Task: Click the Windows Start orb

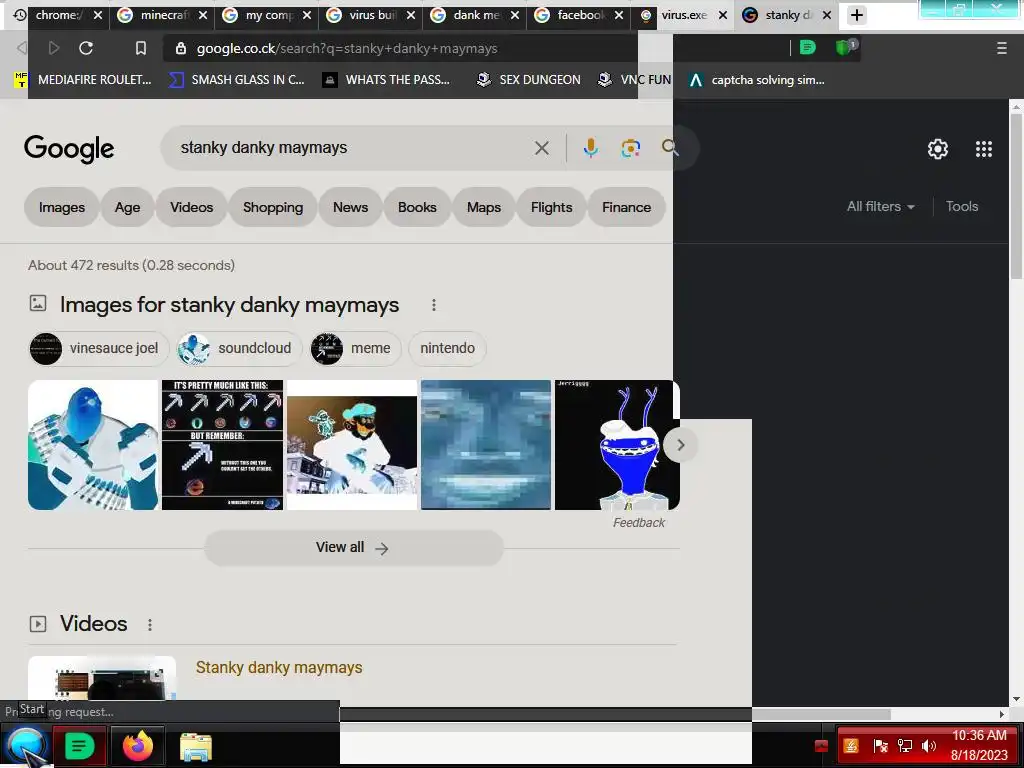Action: (26, 746)
